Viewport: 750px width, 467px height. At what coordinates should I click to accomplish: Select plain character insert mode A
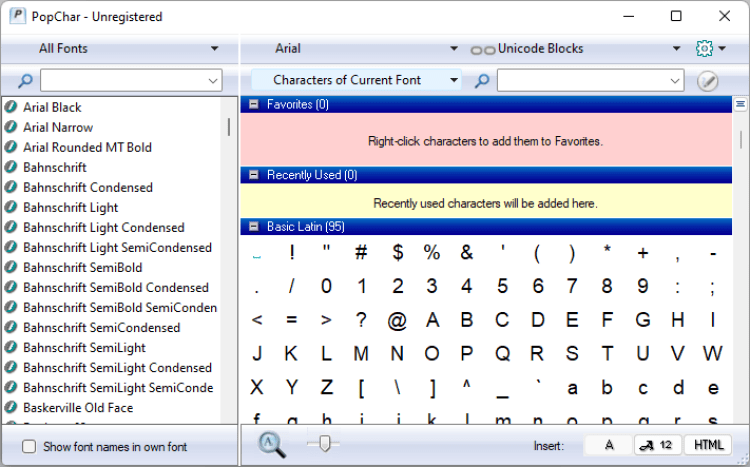click(608, 445)
